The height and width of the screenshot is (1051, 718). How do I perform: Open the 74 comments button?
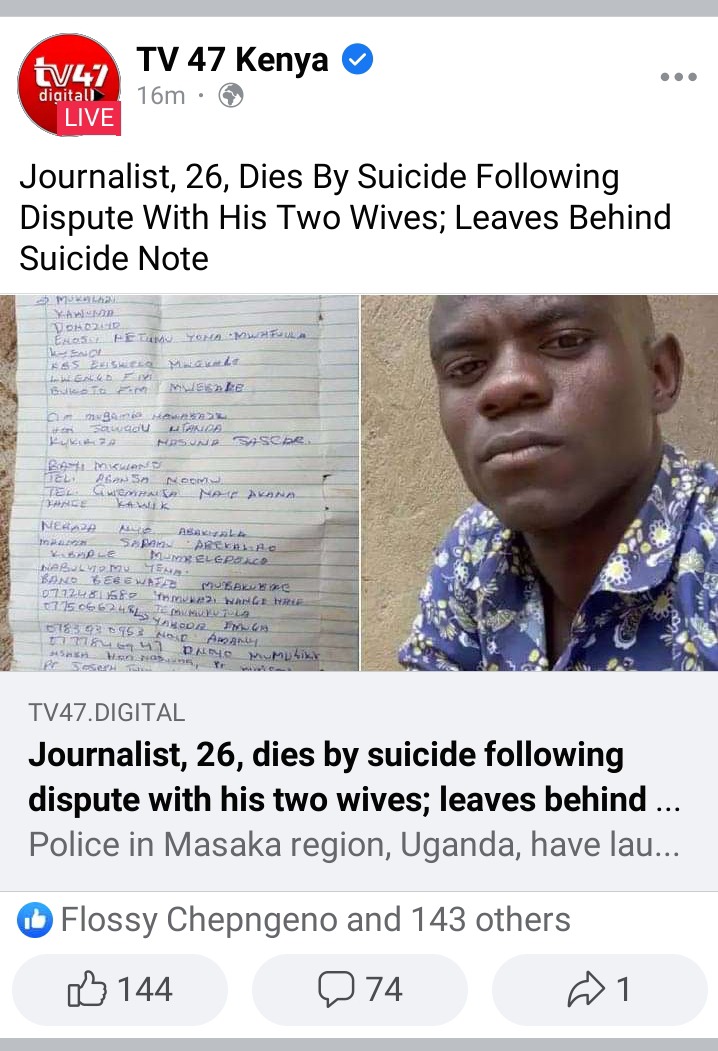[359, 989]
